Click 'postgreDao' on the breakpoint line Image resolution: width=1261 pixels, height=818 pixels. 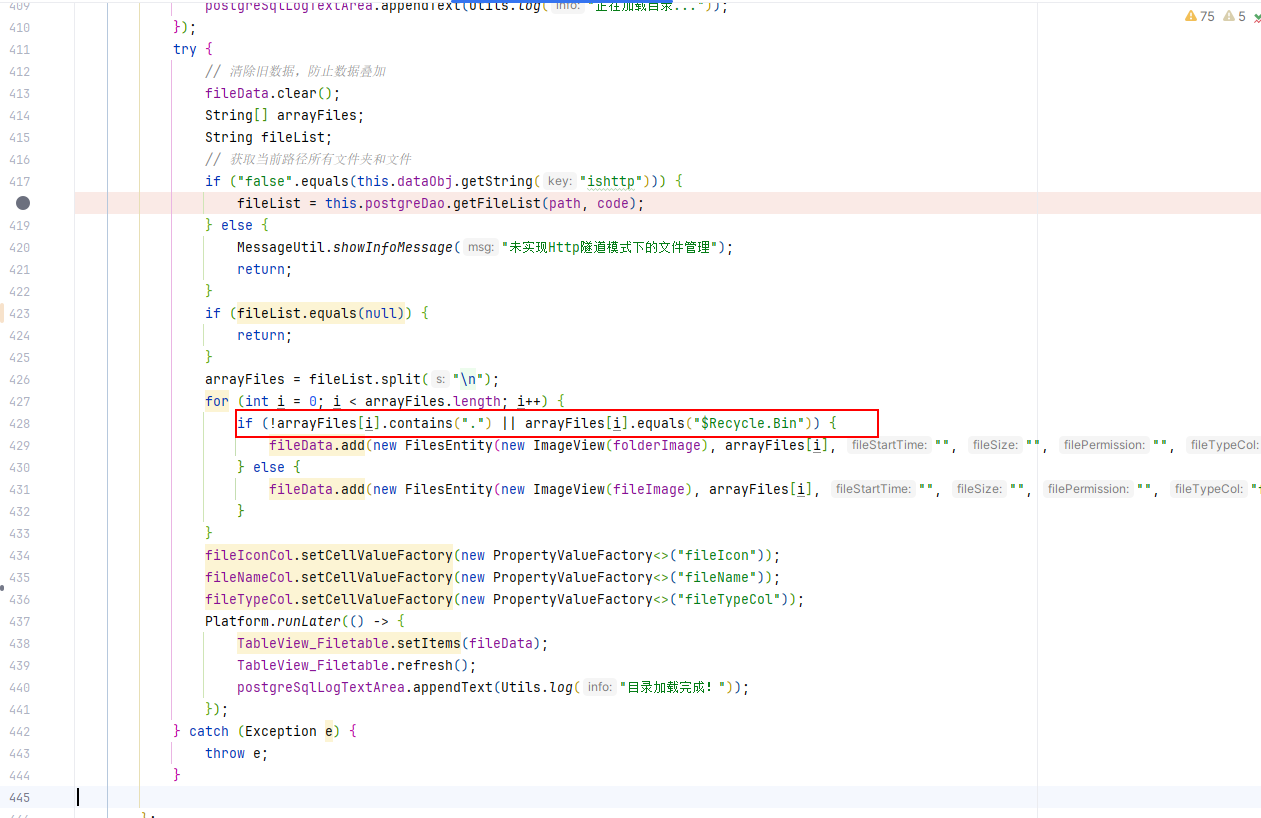(x=405, y=203)
